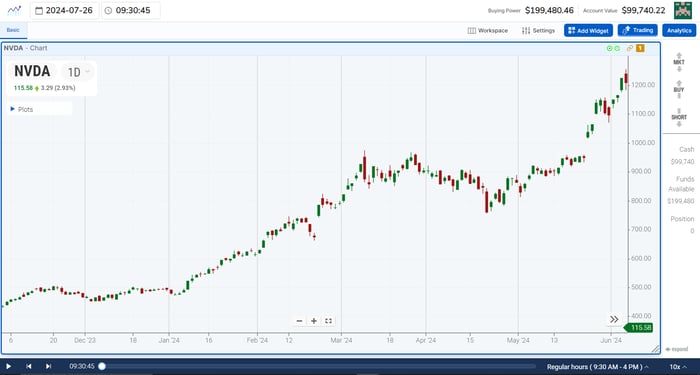Click the 115.58 current price tag
Image resolution: width=700 pixels, height=375 pixels.
coord(639,328)
